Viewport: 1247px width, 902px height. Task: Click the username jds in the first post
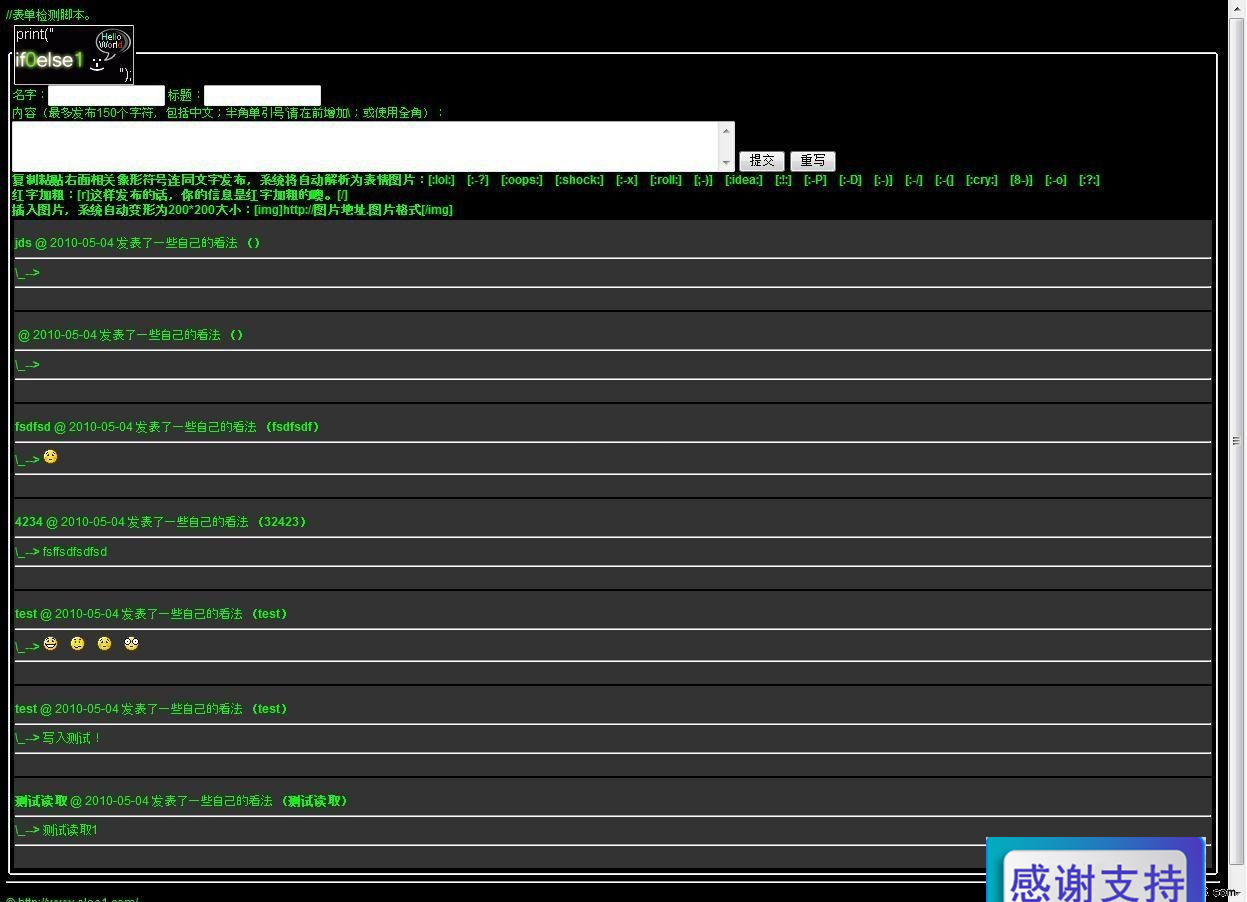coord(23,243)
